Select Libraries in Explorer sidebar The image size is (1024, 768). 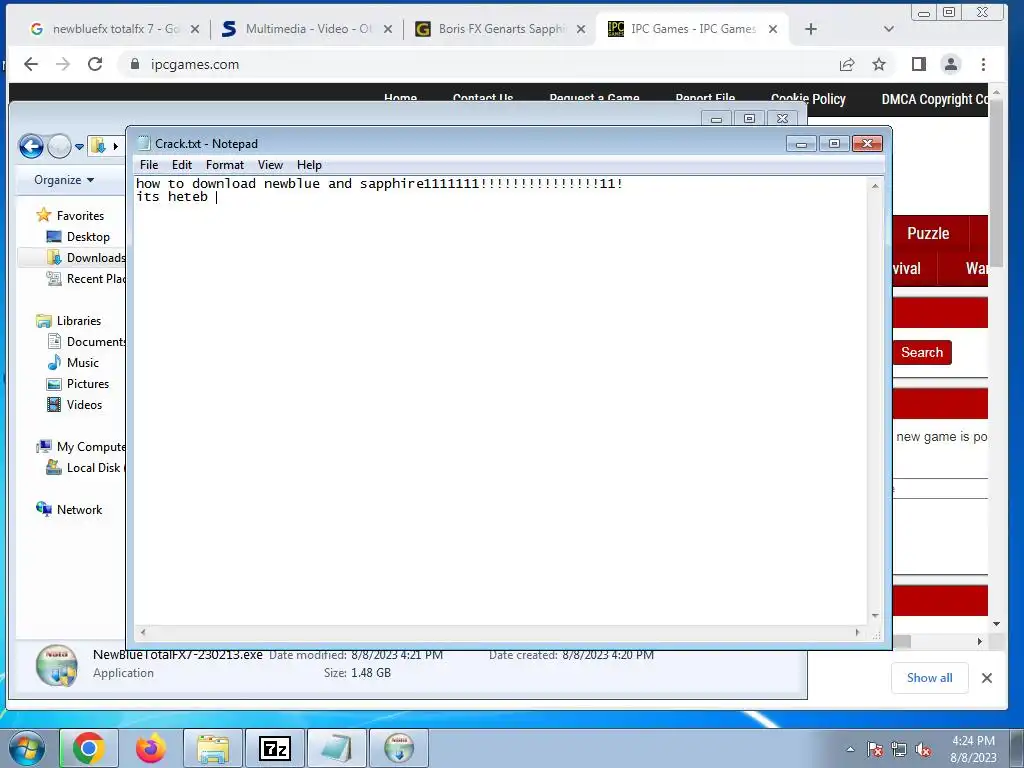tap(69, 321)
